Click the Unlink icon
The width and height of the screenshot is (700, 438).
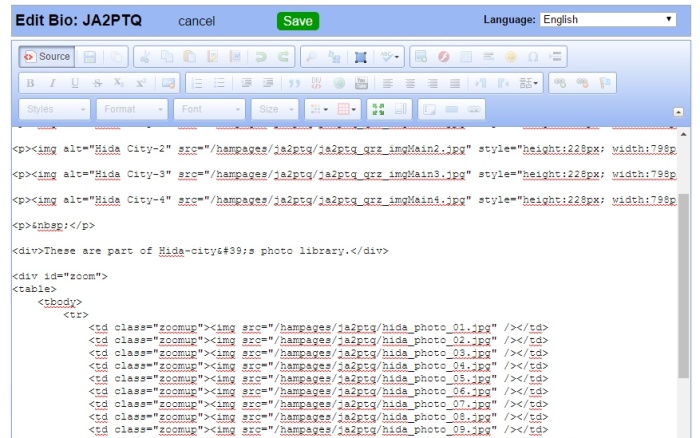pyautogui.click(x=582, y=83)
